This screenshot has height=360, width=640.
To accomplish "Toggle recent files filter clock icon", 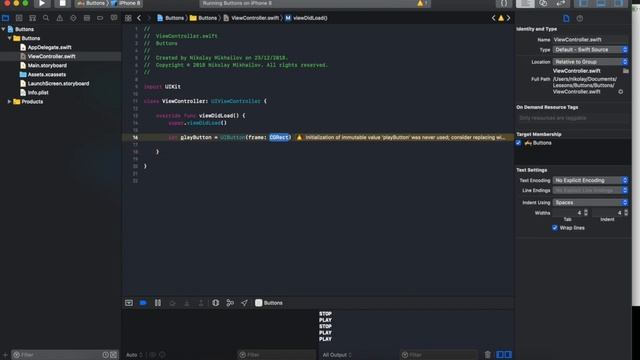I will pyautogui.click(x=106, y=355).
